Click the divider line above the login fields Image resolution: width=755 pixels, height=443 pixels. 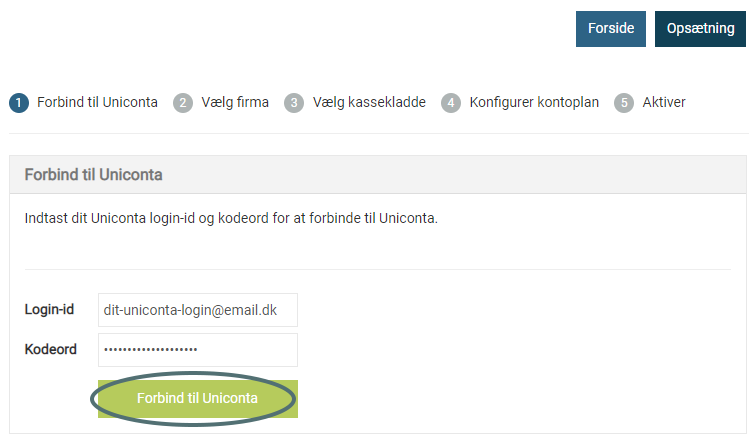(x=378, y=269)
